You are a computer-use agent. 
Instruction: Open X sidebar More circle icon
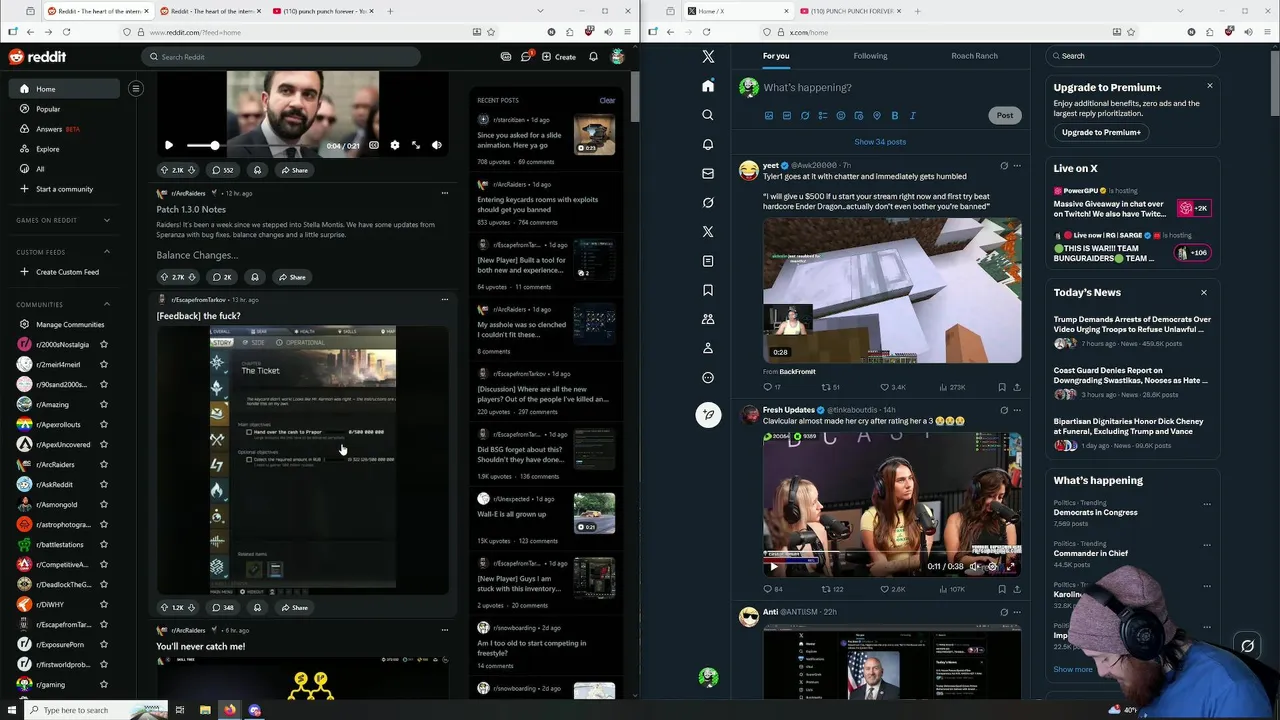coord(708,377)
